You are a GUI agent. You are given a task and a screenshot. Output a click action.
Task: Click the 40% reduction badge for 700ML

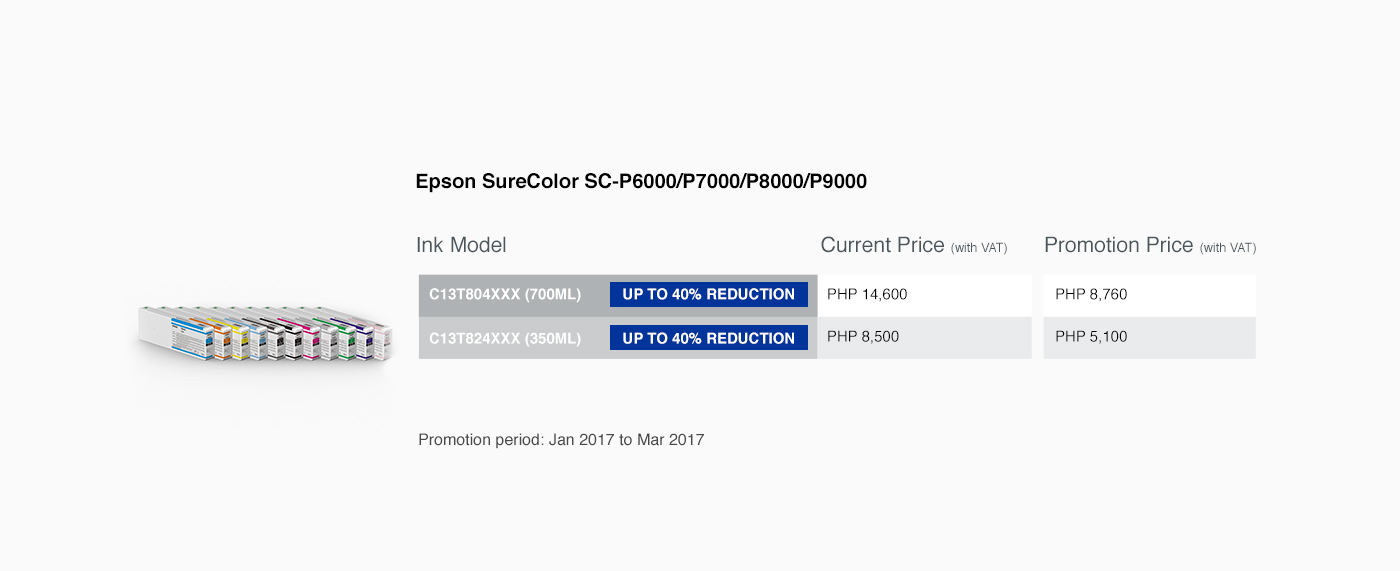tap(708, 294)
